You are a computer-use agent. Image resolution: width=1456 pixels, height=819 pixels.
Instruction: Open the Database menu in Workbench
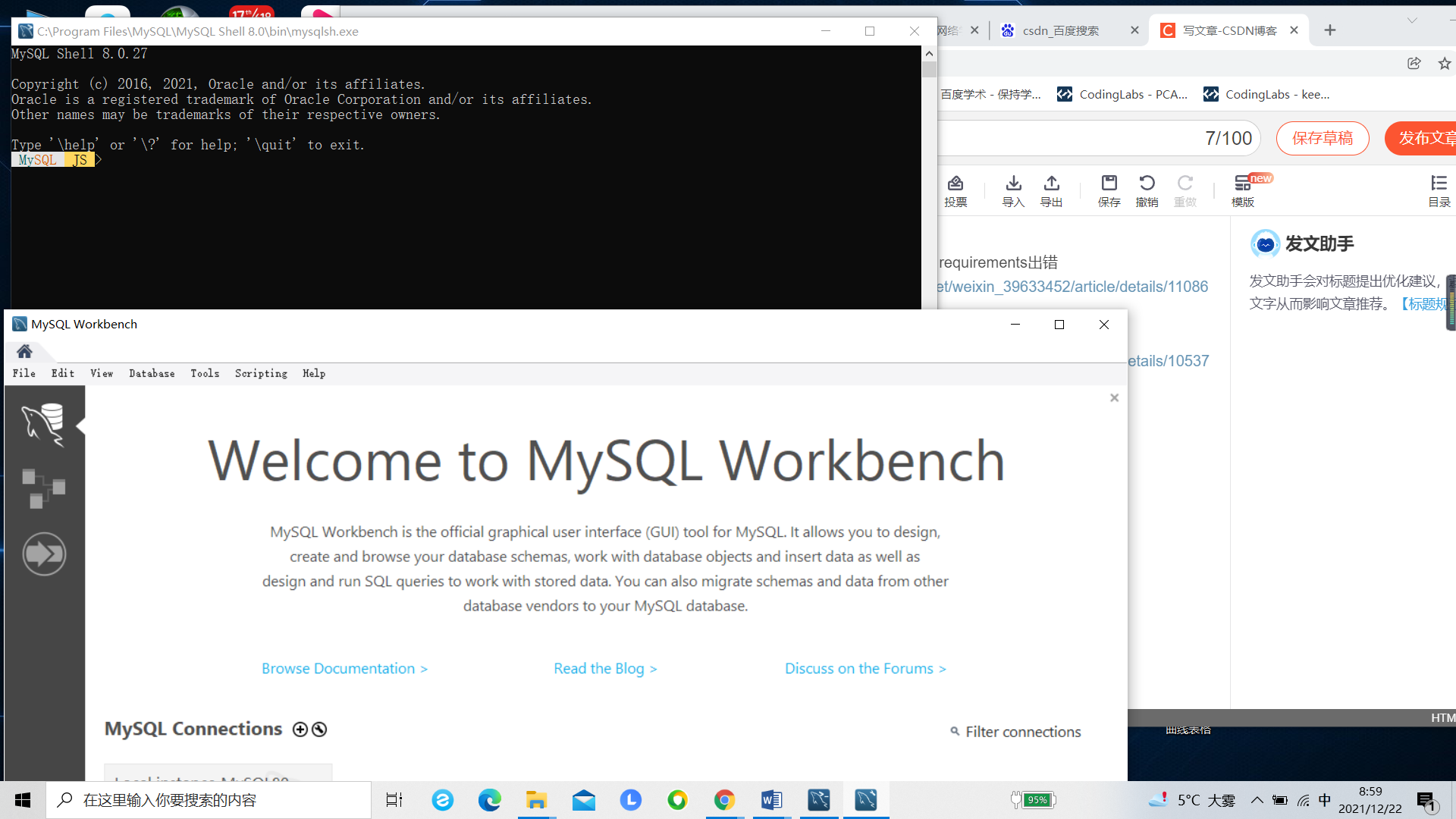(152, 373)
